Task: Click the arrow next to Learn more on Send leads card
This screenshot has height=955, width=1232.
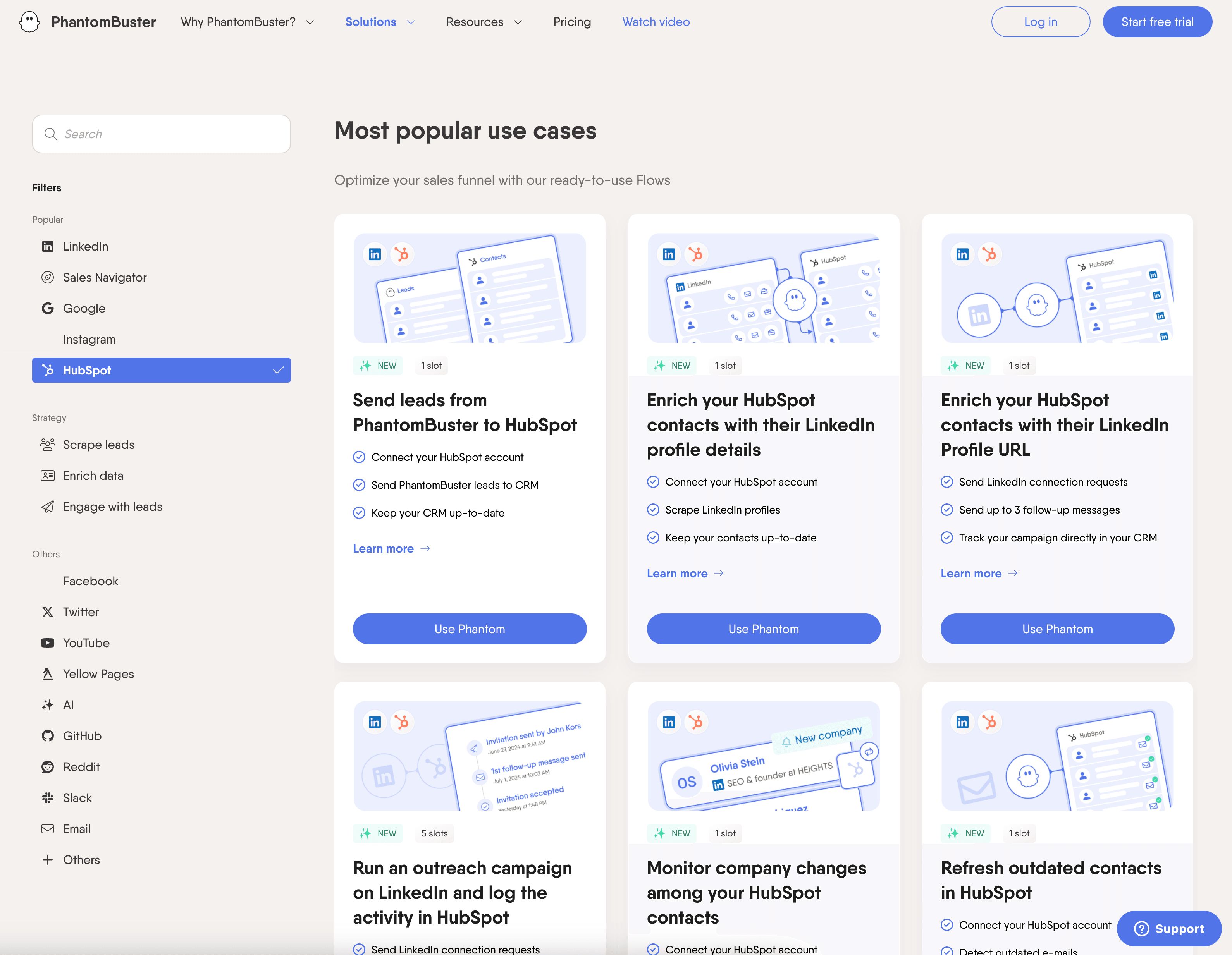Action: coord(426,548)
